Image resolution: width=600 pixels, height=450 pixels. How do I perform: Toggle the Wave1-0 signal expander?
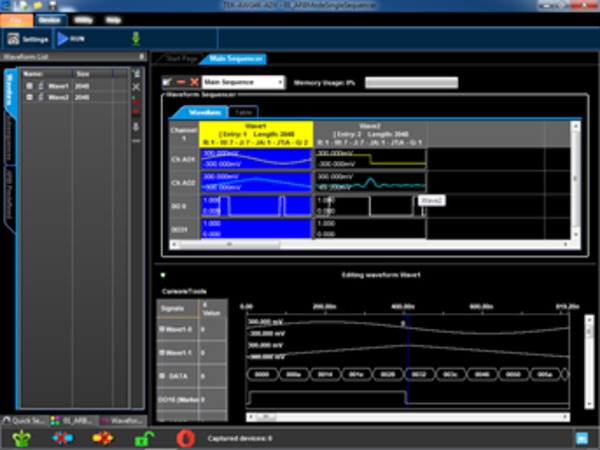[162, 328]
